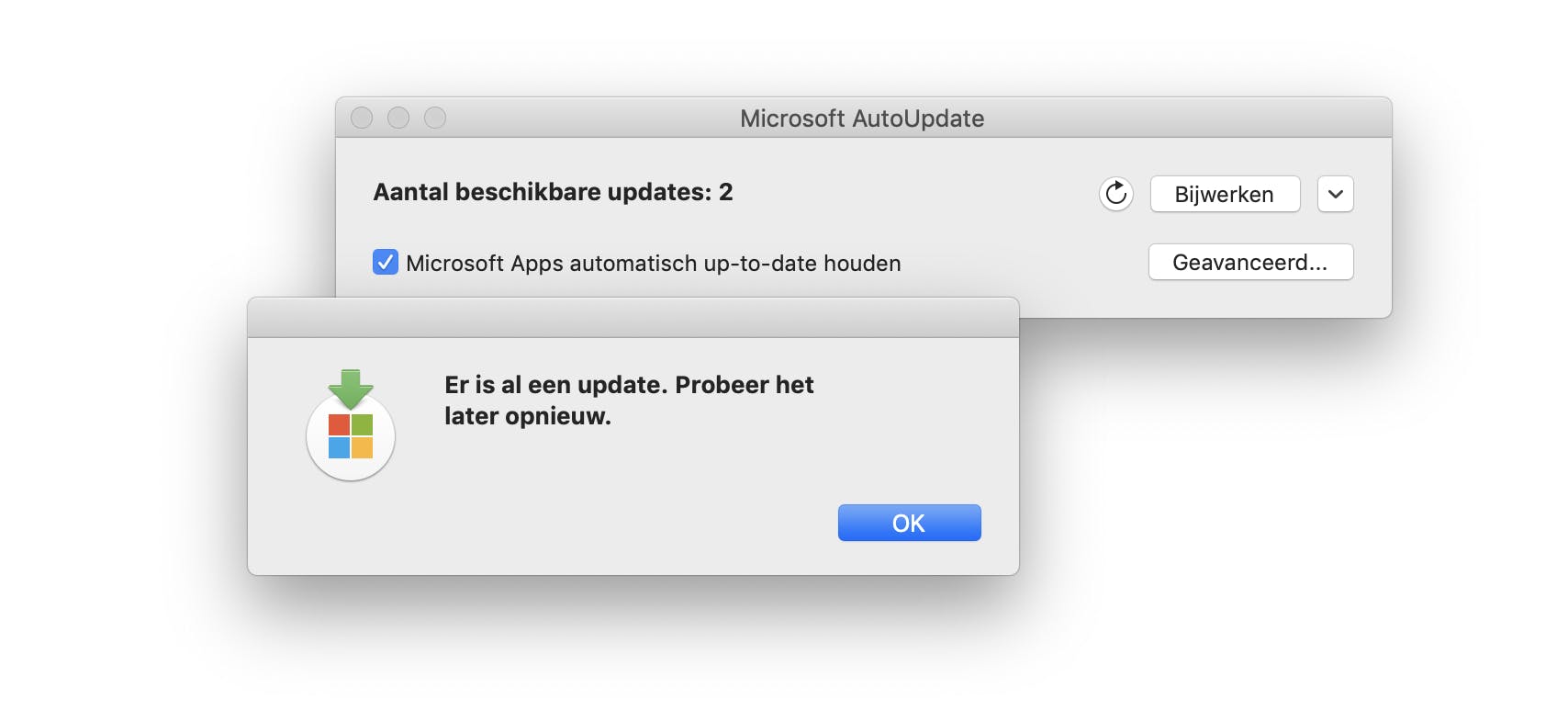This screenshot has width=1568, height=722.
Task: Minimize the Microsoft AutoUpdate window
Action: (x=398, y=118)
